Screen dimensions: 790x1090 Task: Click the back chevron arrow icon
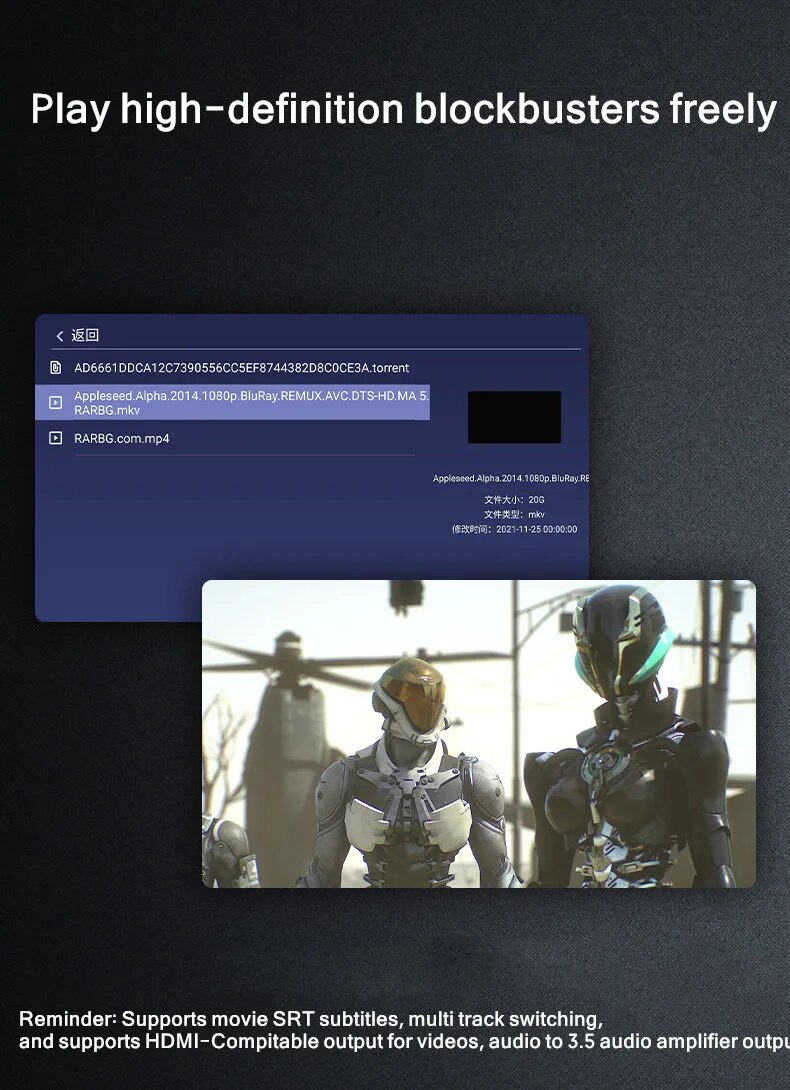tap(60, 336)
